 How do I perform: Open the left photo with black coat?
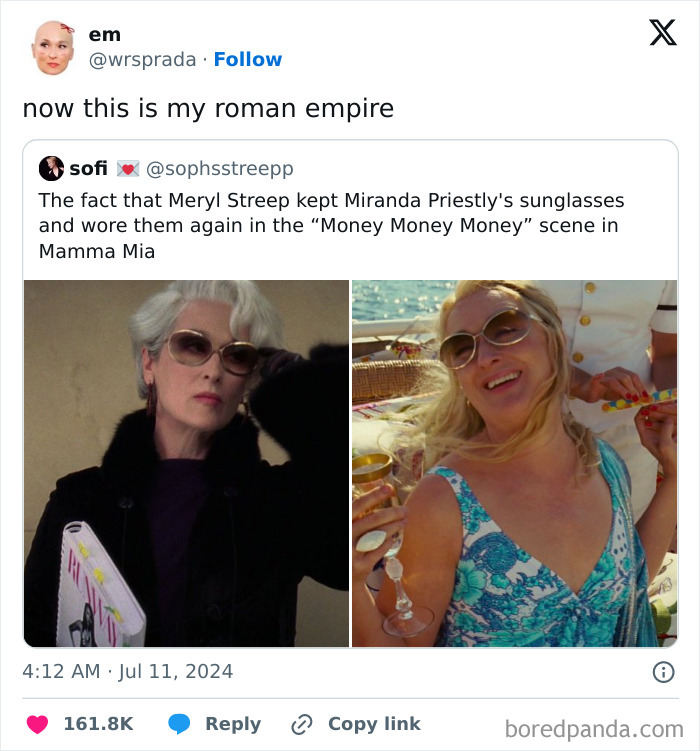pyautogui.click(x=186, y=463)
